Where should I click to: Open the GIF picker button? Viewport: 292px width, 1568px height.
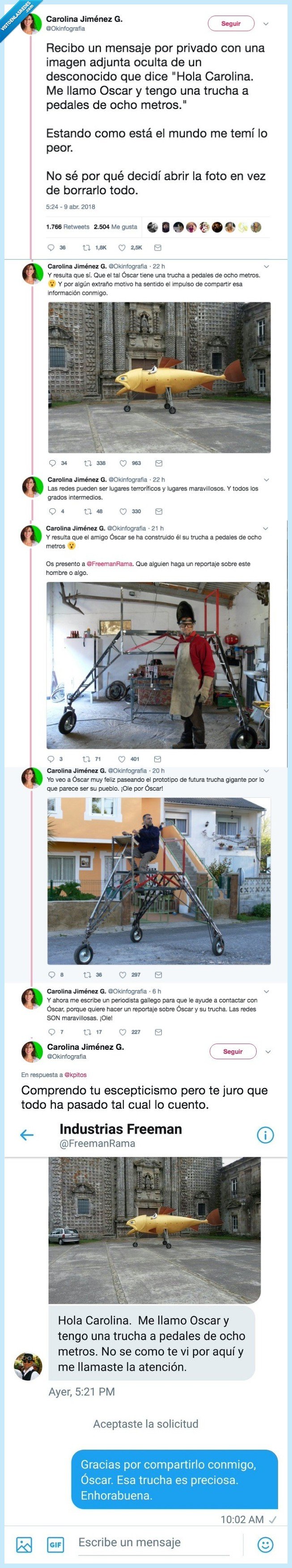[55, 1544]
